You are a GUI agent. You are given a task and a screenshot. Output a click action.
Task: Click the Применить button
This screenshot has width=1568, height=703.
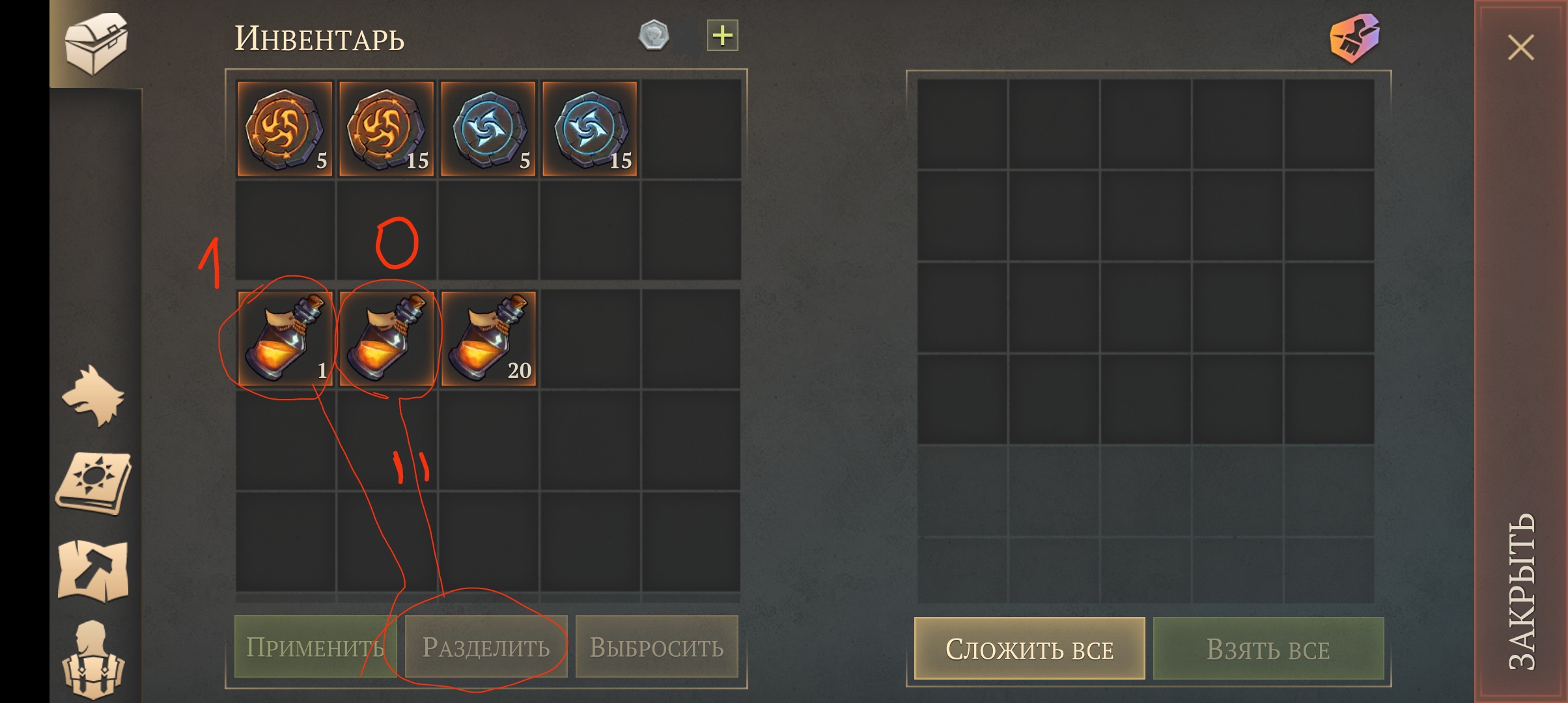point(315,646)
